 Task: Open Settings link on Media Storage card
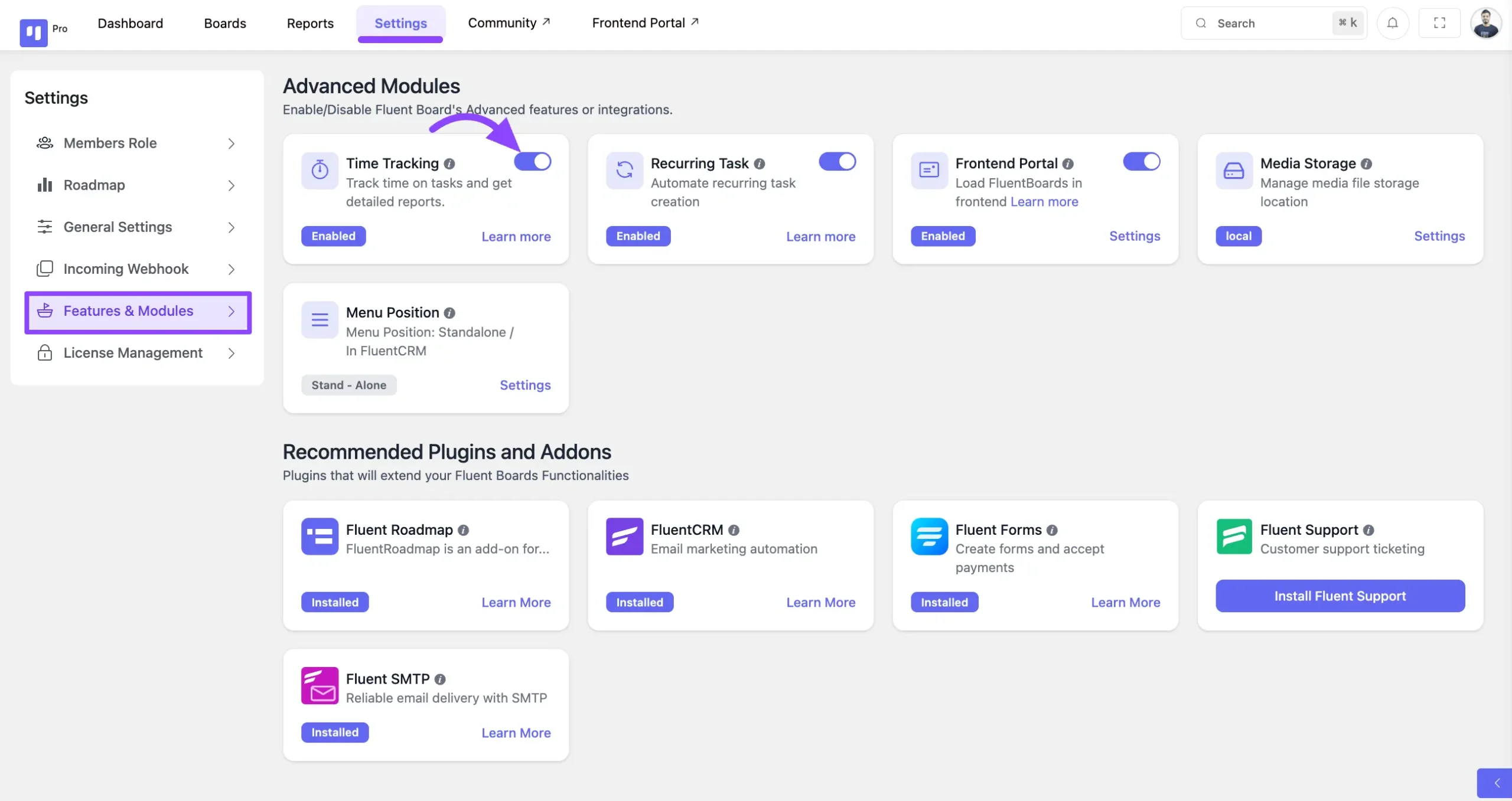pyautogui.click(x=1439, y=236)
